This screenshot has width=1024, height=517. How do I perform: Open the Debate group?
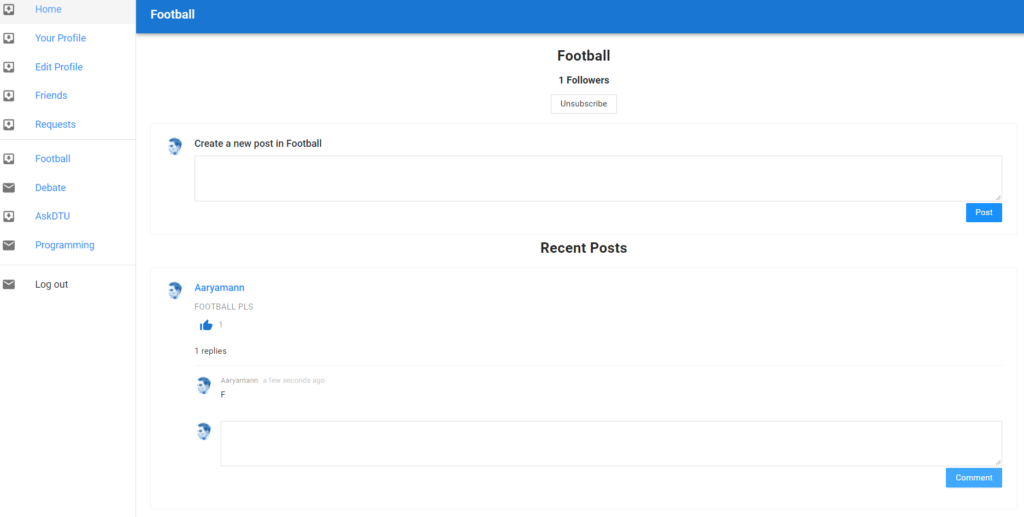coord(50,187)
